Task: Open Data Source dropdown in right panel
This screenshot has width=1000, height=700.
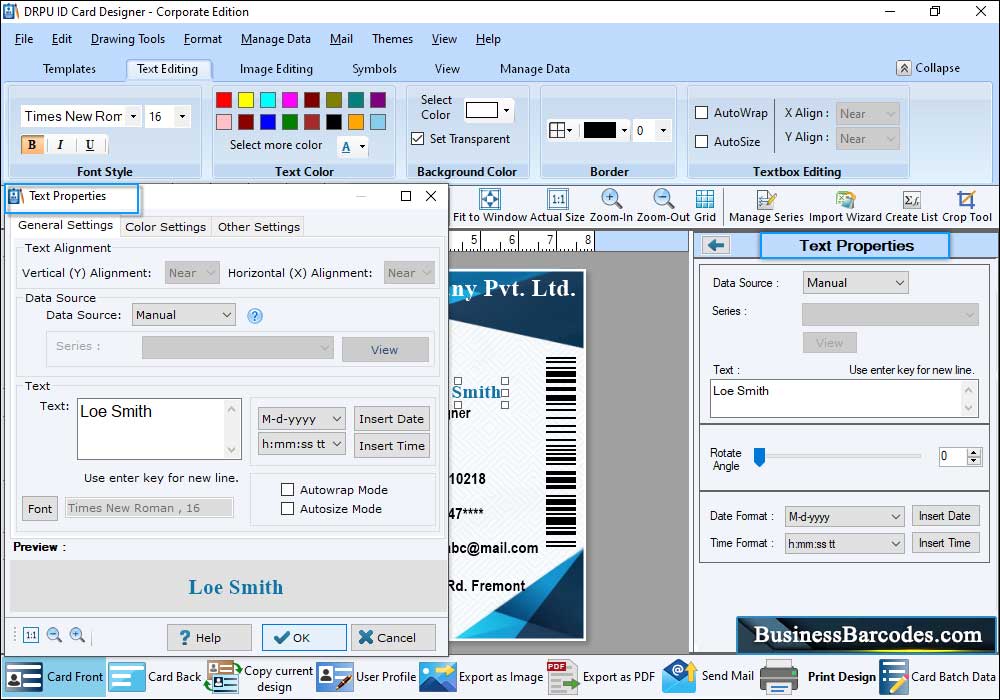Action: (855, 282)
